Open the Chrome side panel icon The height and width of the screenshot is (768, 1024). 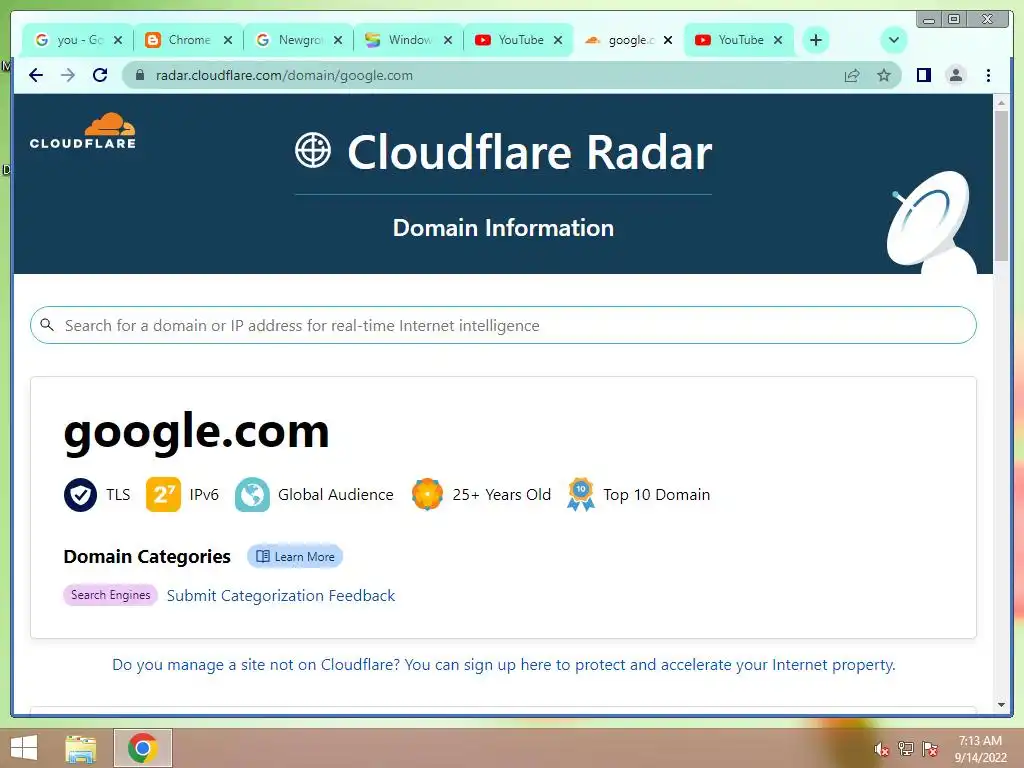pos(923,75)
